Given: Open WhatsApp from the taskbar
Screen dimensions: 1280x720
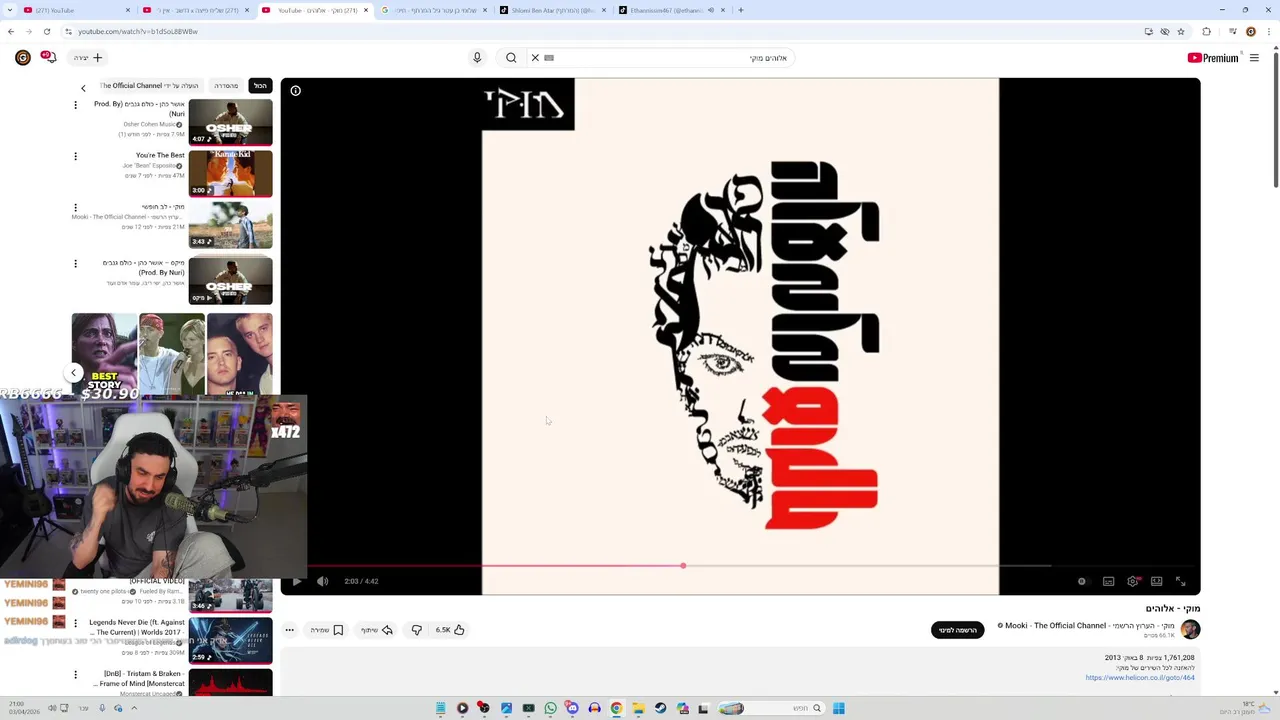Looking at the screenshot, I should 550,708.
